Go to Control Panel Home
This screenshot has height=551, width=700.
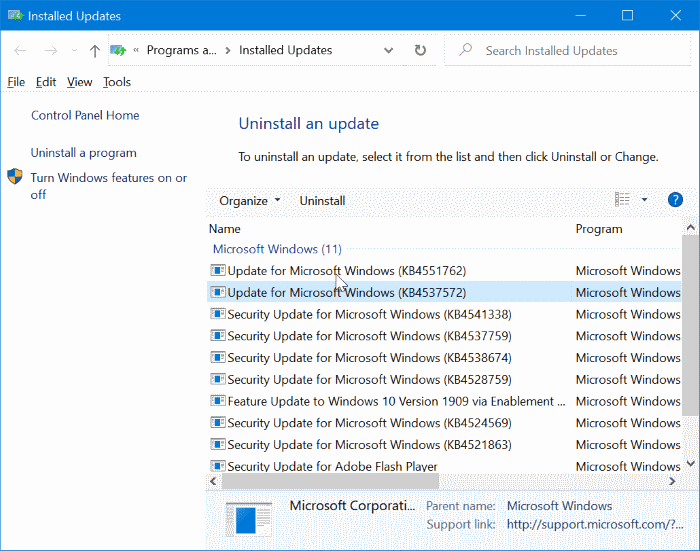pyautogui.click(x=85, y=115)
